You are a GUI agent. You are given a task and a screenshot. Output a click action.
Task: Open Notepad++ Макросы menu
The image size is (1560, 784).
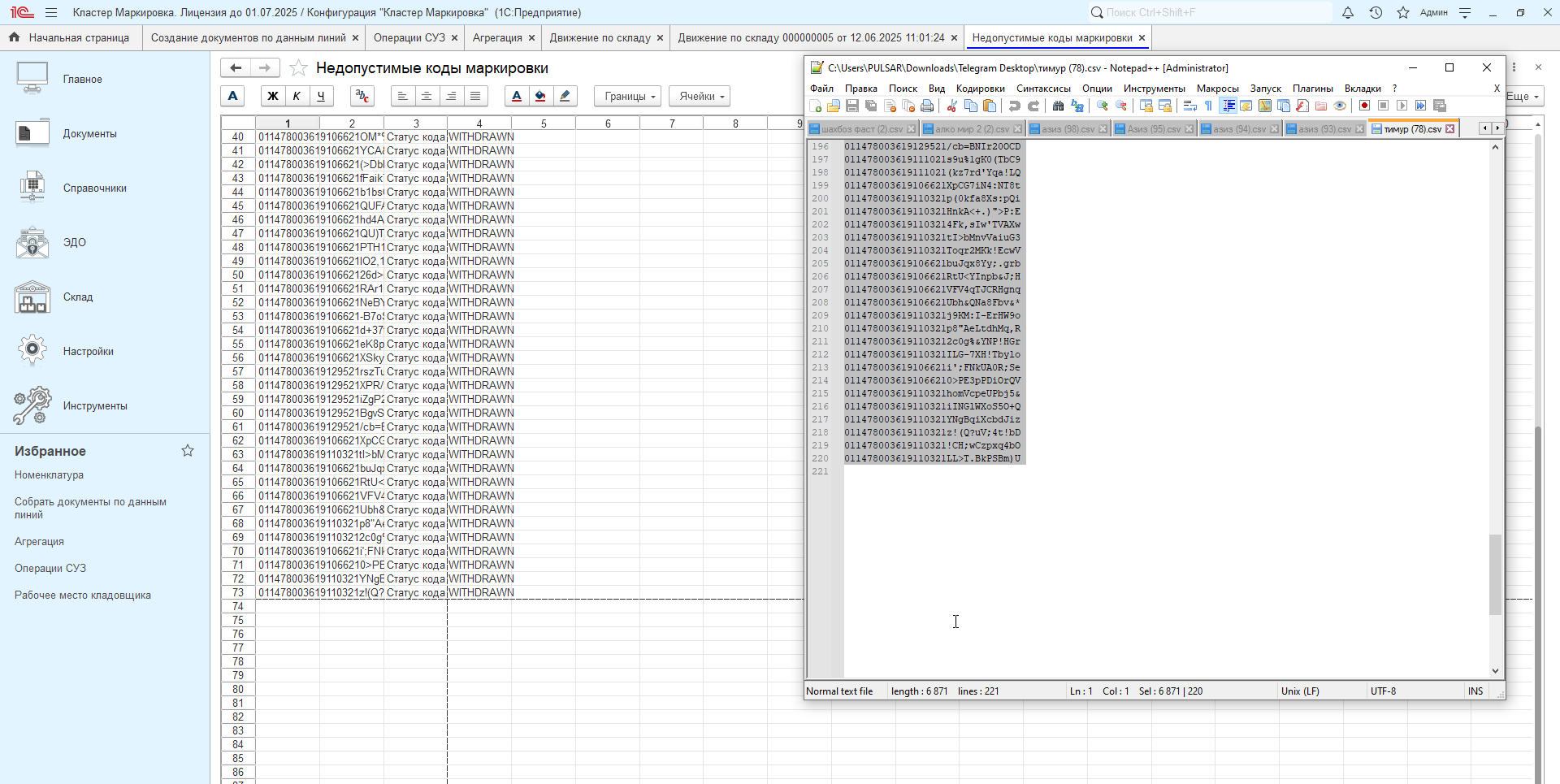[x=1217, y=88]
